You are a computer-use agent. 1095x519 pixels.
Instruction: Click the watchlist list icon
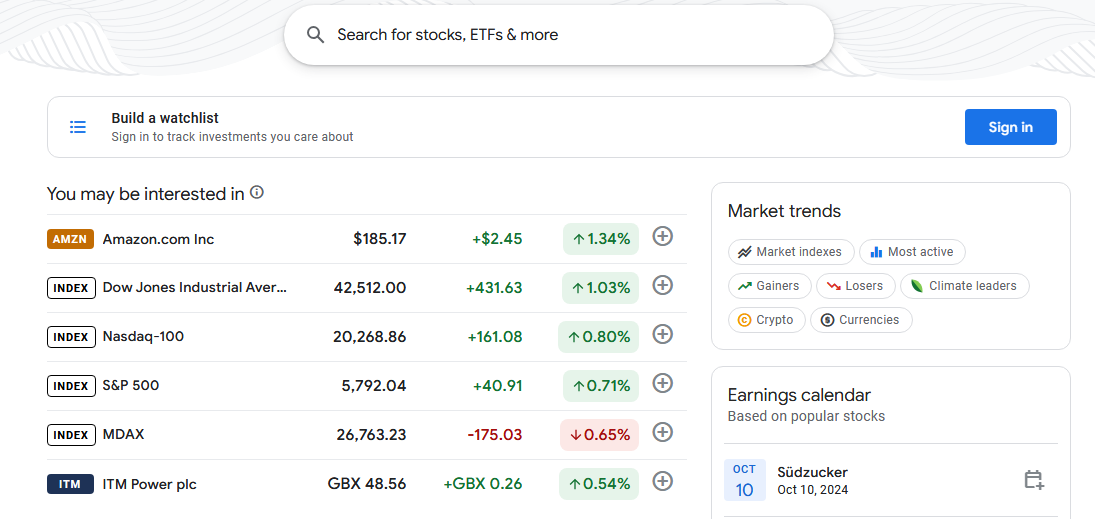click(78, 127)
